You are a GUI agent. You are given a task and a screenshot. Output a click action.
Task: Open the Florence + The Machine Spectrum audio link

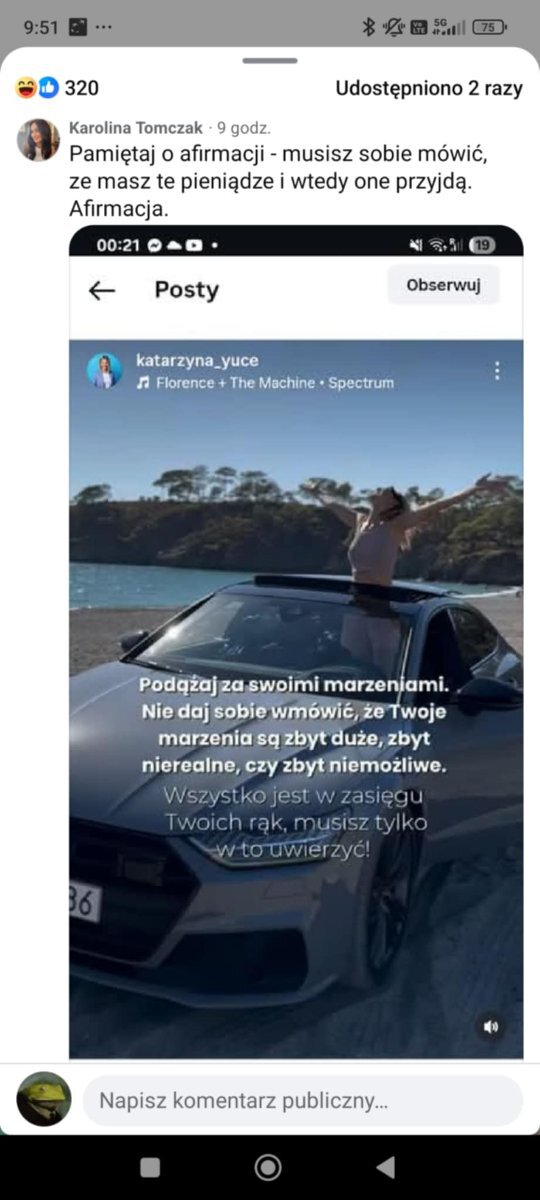[265, 382]
